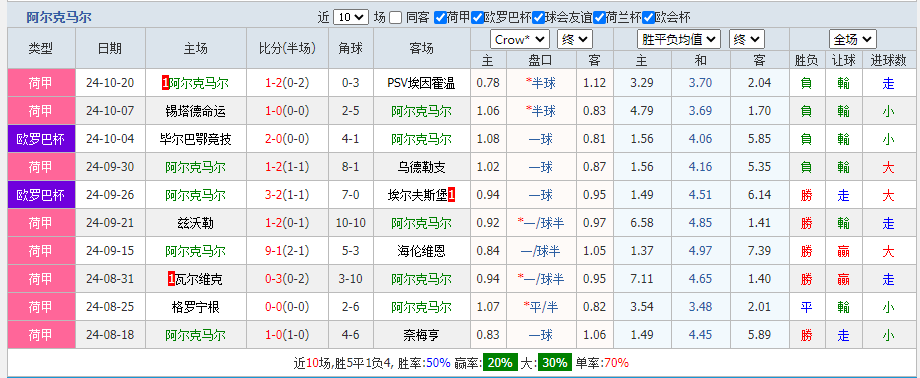Click the 30% over-rate badge
This screenshot has height=378, width=920.
[554, 363]
